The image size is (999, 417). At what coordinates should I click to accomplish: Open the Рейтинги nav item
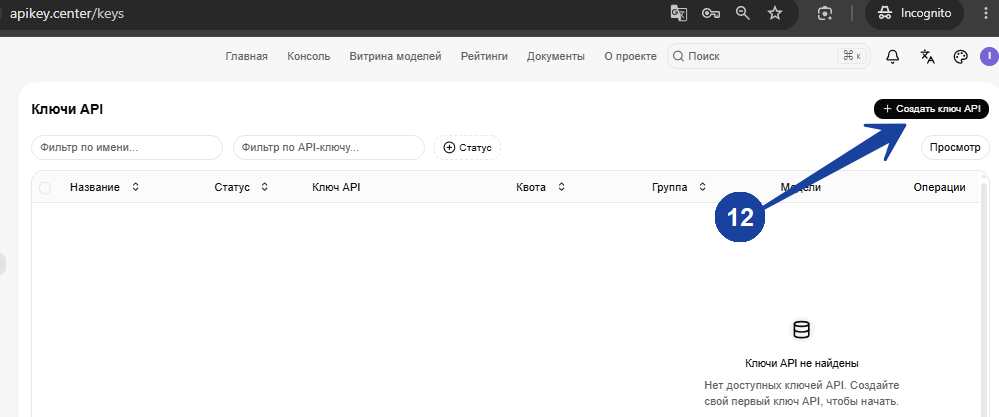click(484, 56)
